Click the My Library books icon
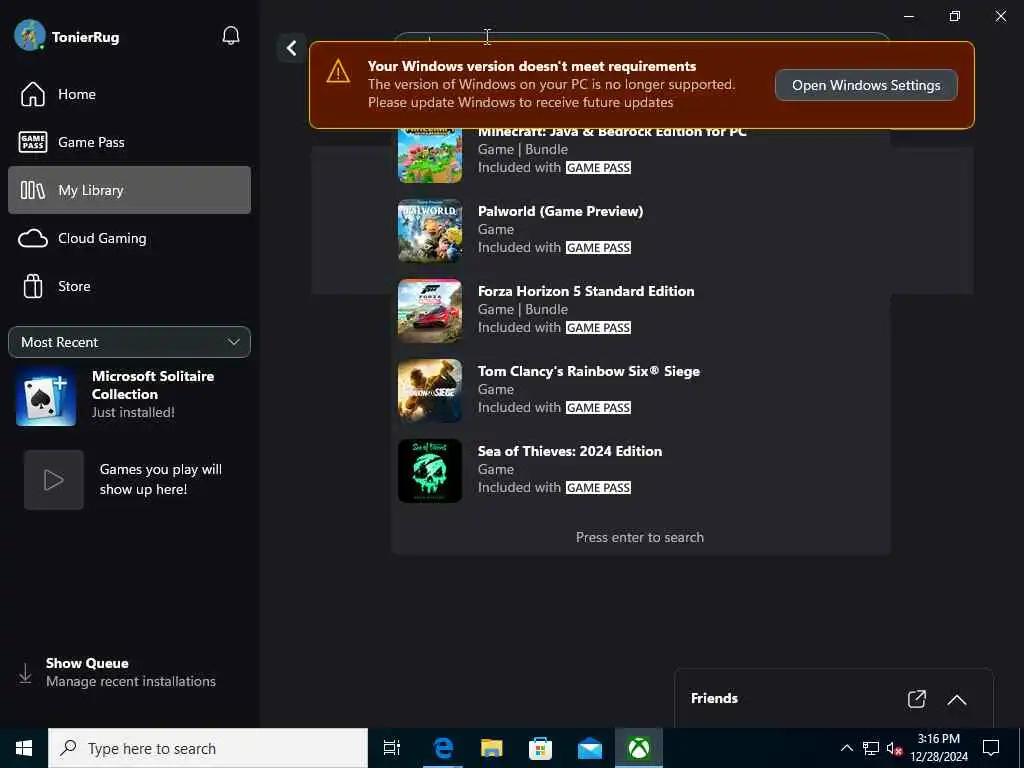Screen dimensions: 1024x768 [x=33, y=190]
